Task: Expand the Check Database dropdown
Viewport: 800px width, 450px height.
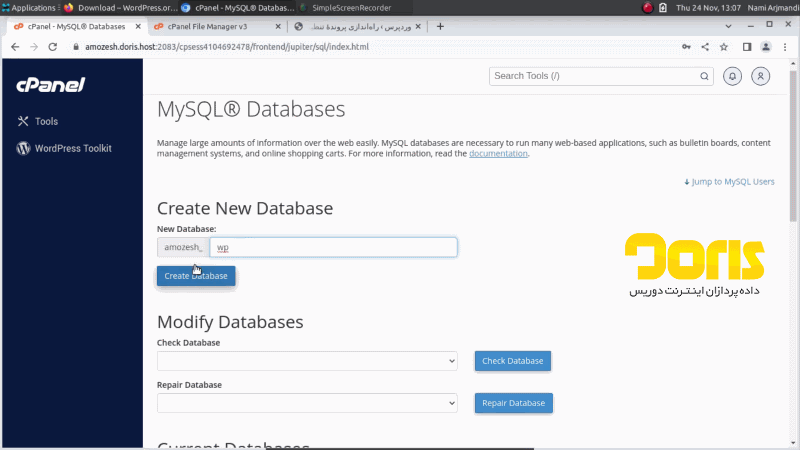Action: 307,361
